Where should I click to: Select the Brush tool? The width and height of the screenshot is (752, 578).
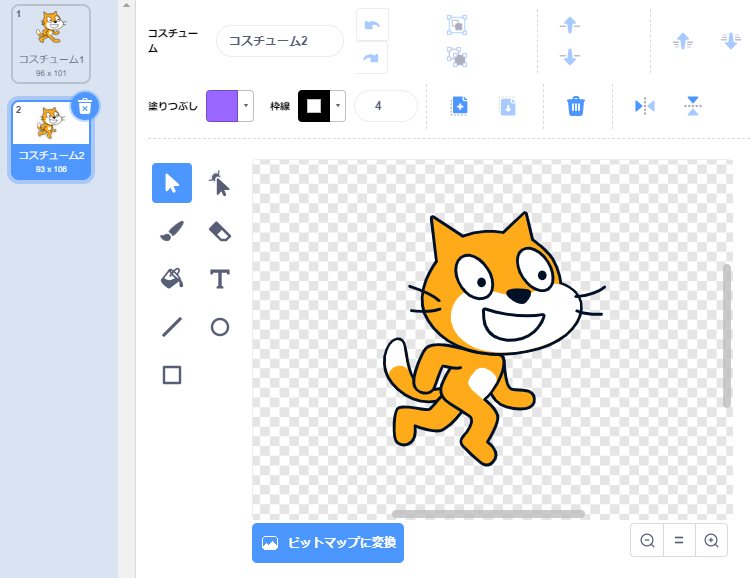(x=172, y=231)
